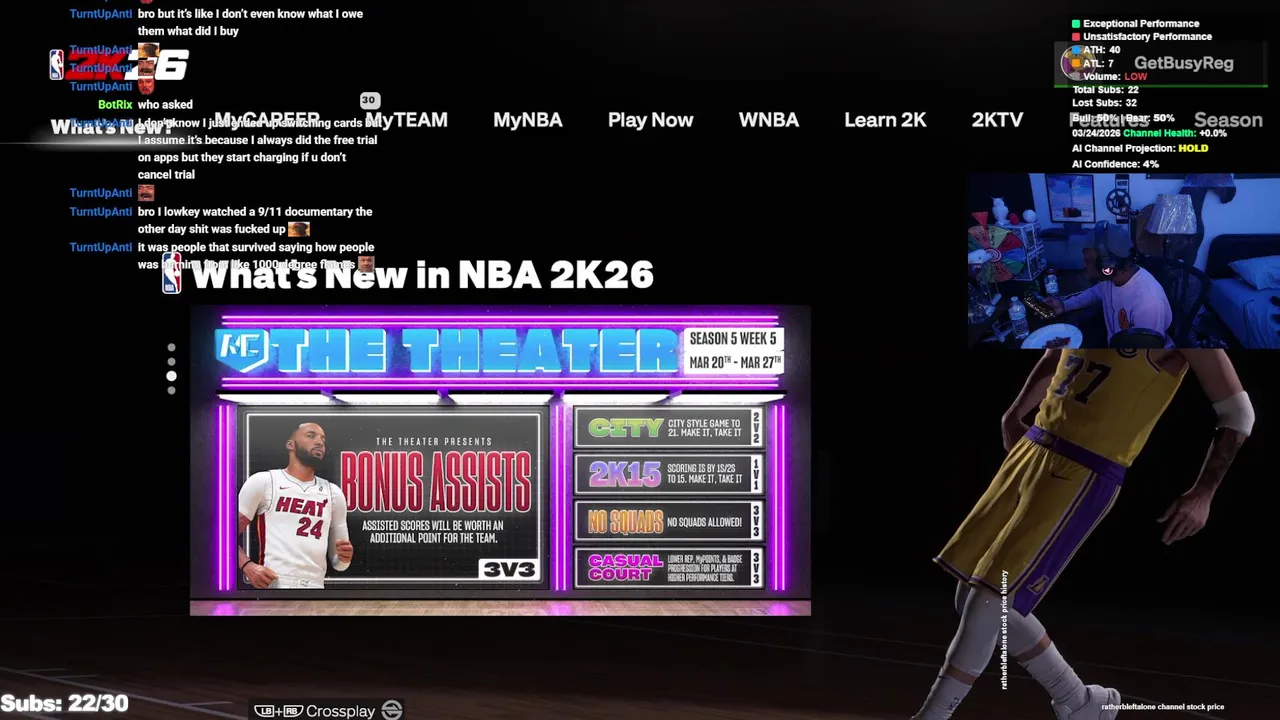Image resolution: width=1280 pixels, height=720 pixels.
Task: Choose the CASUAL COURT mode row
Action: click(669, 567)
